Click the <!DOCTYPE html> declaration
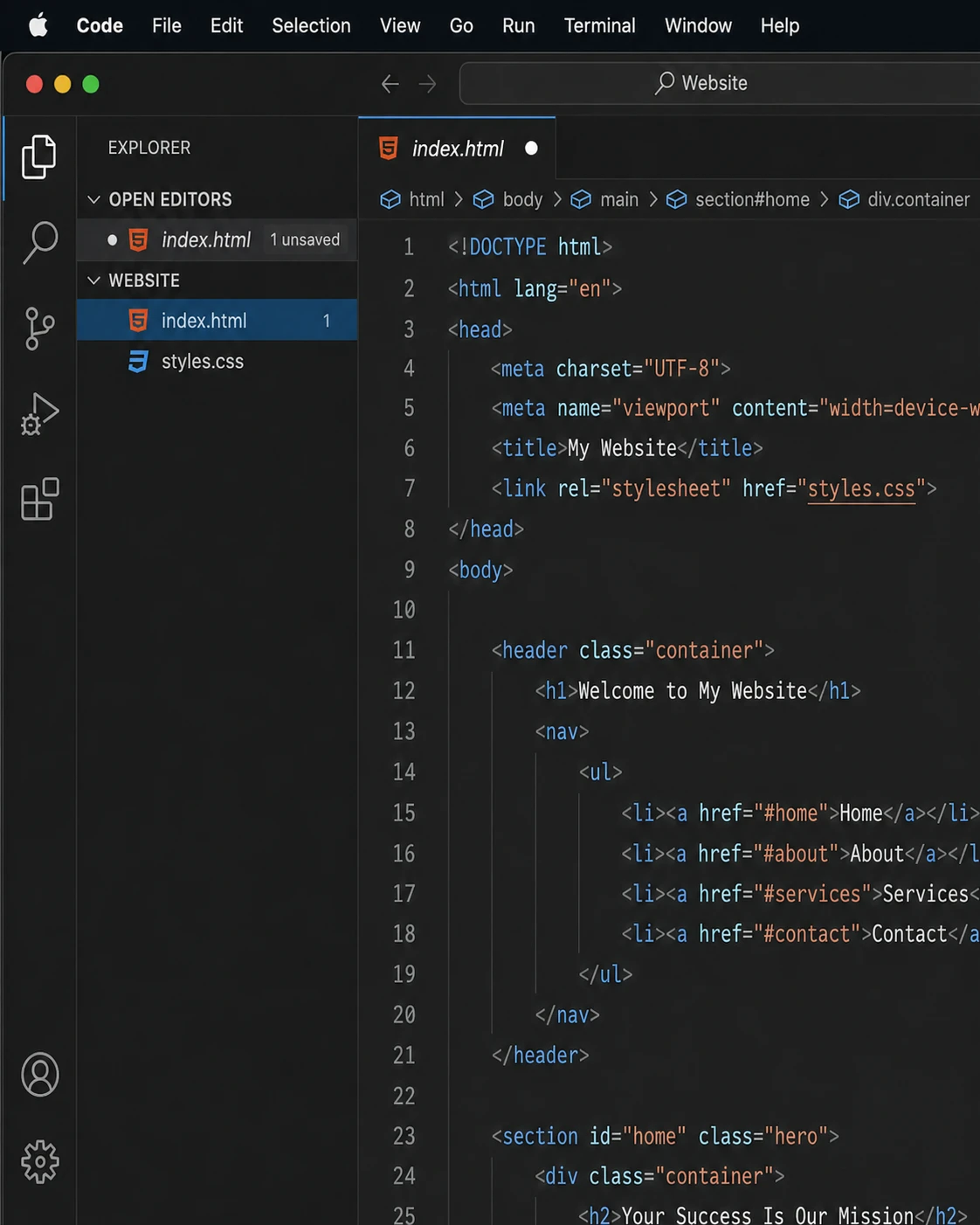Screen dimensions: 980x1225 pyautogui.click(x=530, y=247)
